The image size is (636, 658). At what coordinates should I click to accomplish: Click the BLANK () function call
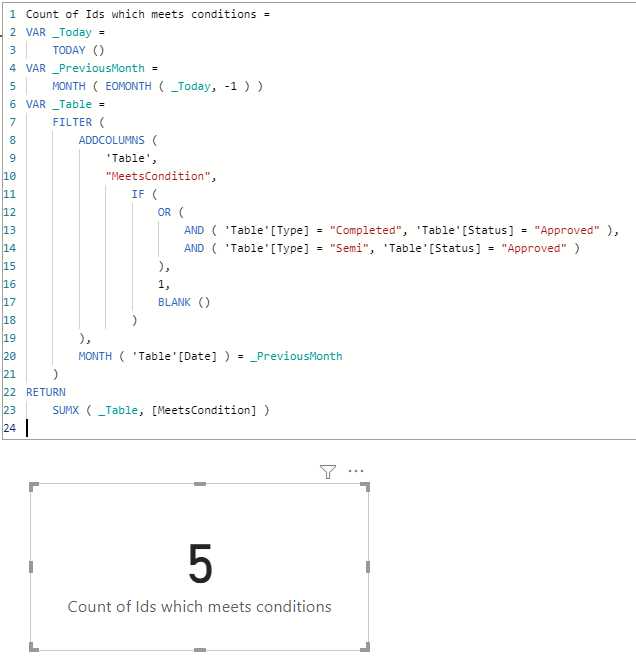[184, 303]
